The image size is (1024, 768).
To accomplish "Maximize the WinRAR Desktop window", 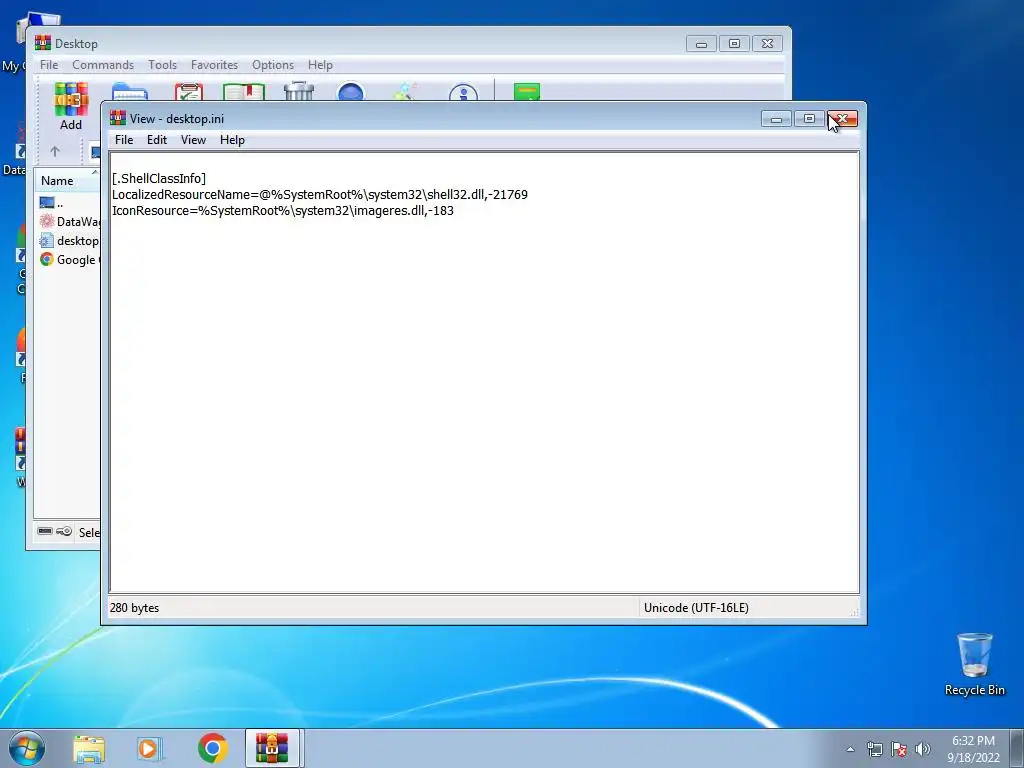I will (x=734, y=44).
